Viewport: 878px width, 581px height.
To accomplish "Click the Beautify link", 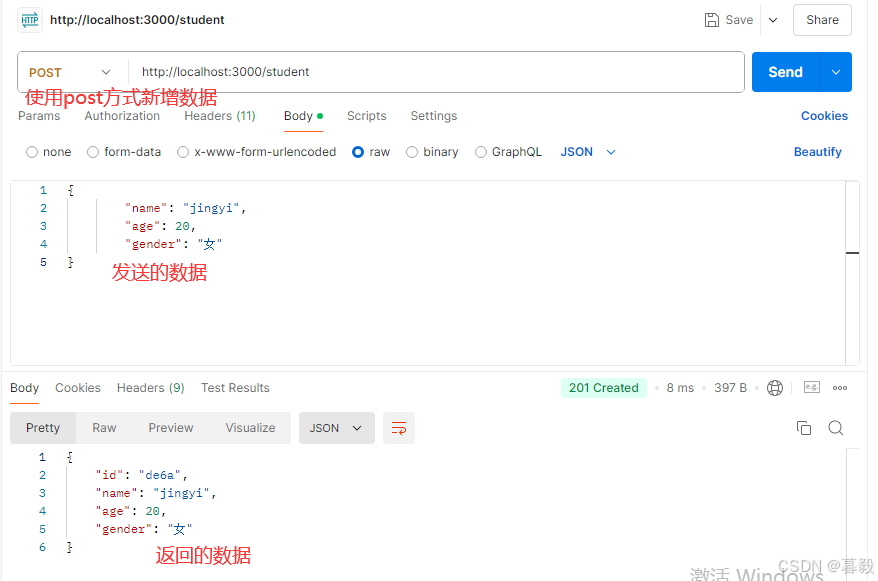I will (818, 152).
